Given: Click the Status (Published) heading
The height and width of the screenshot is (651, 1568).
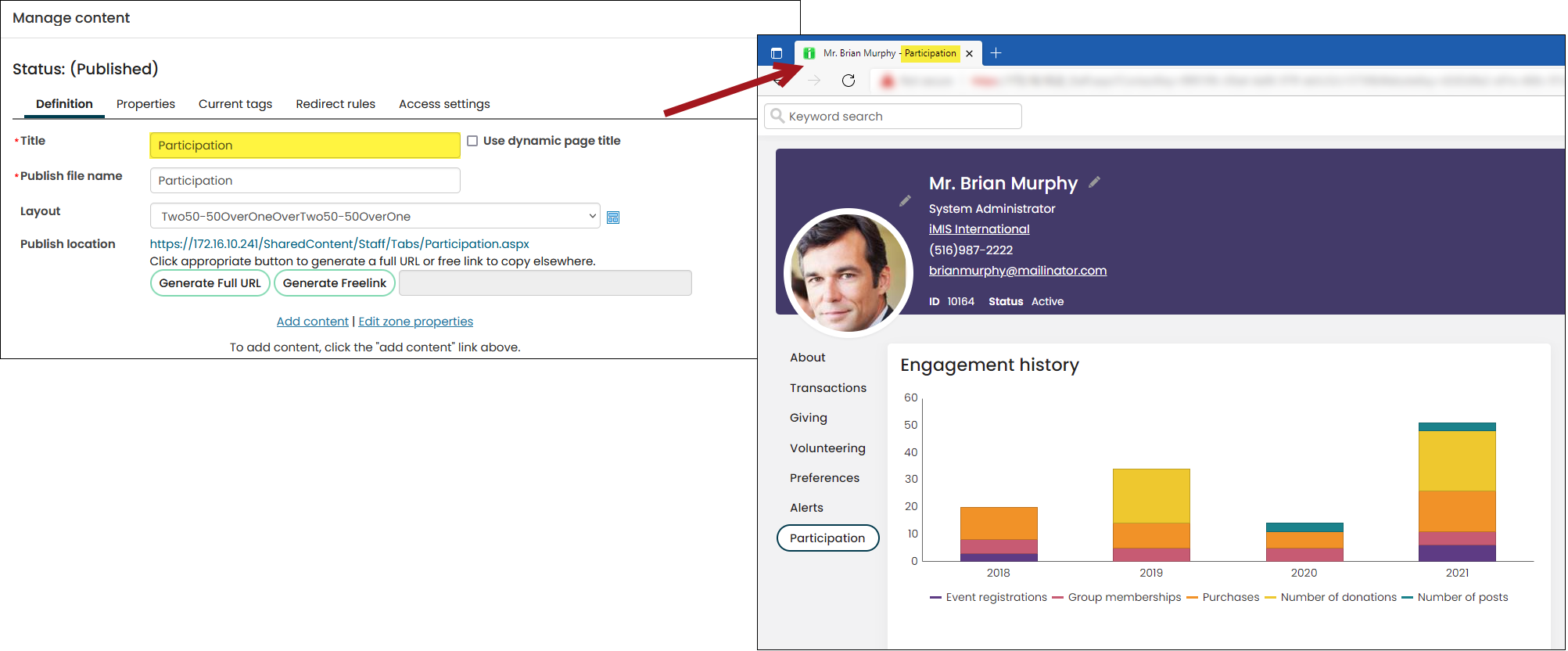Looking at the screenshot, I should tap(85, 69).
